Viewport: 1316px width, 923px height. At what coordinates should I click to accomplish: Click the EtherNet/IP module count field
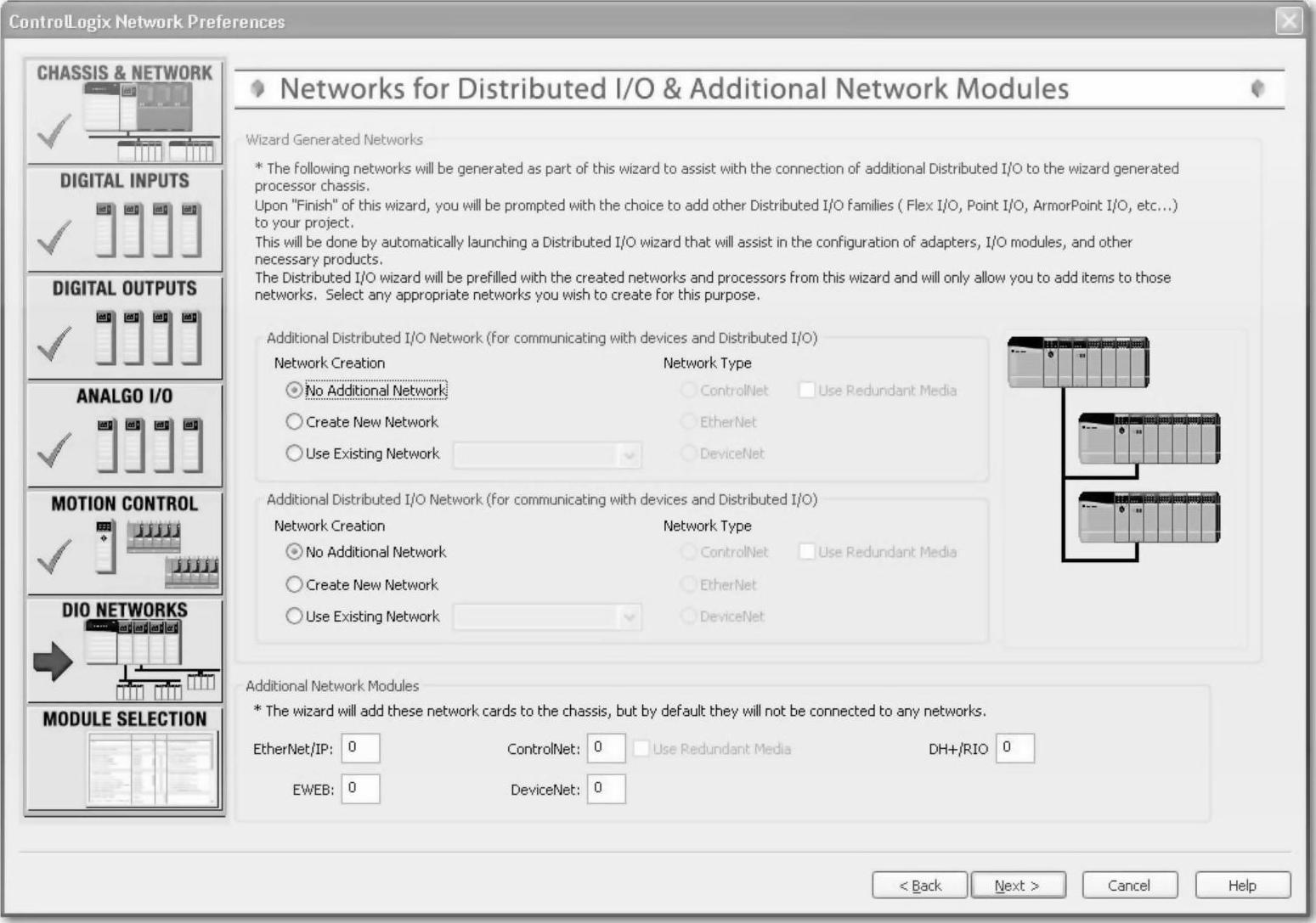click(x=360, y=748)
